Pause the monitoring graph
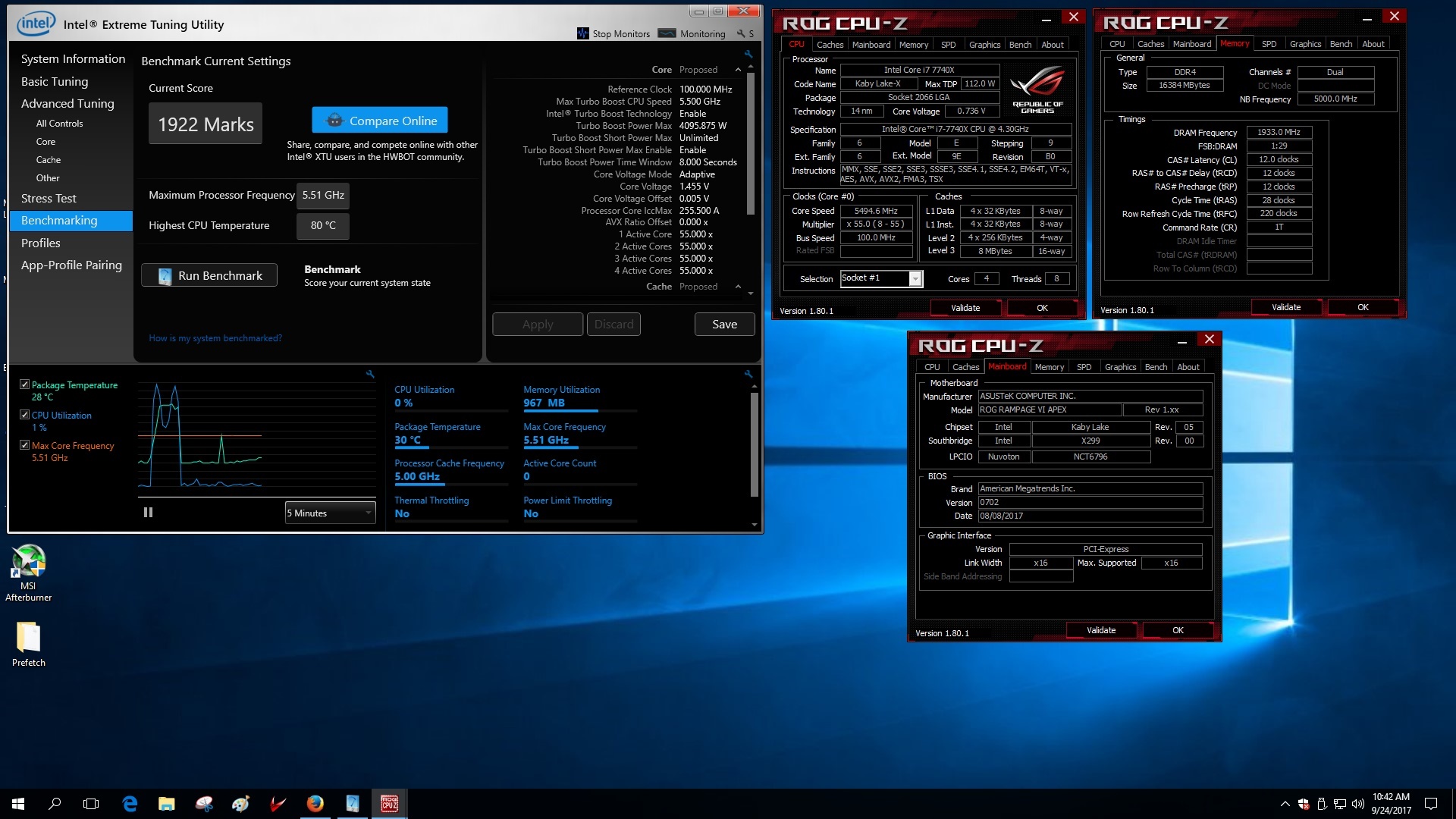Screen dimensions: 1456x819 click(x=148, y=513)
